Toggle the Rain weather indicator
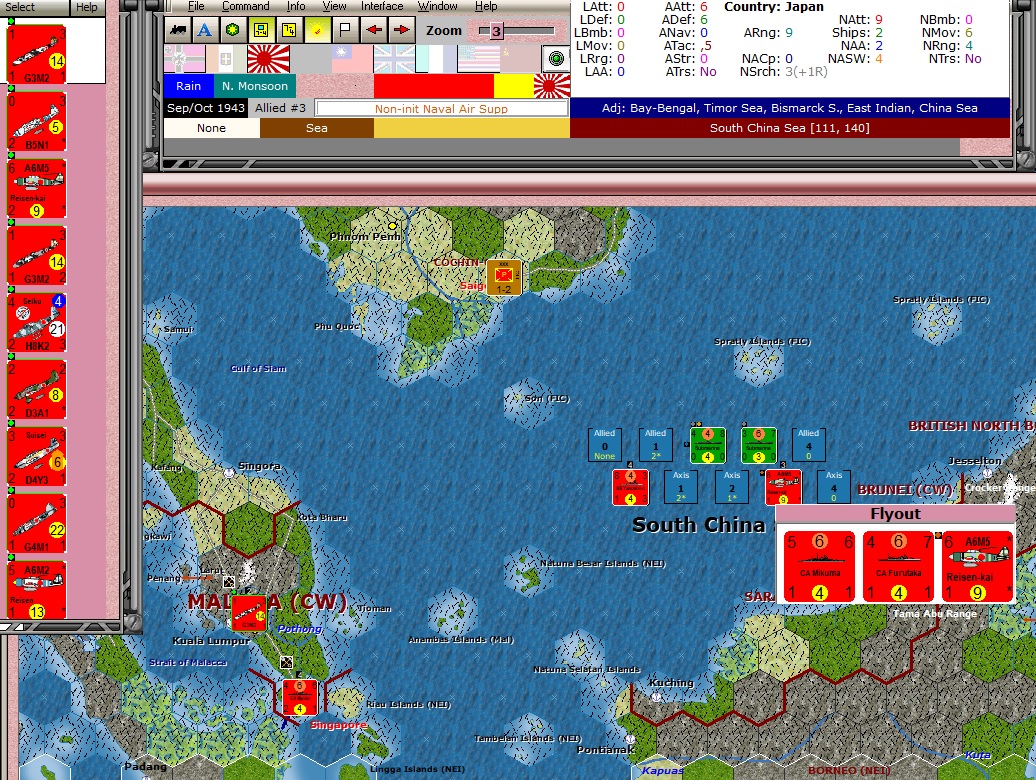1036x780 pixels. (x=188, y=86)
